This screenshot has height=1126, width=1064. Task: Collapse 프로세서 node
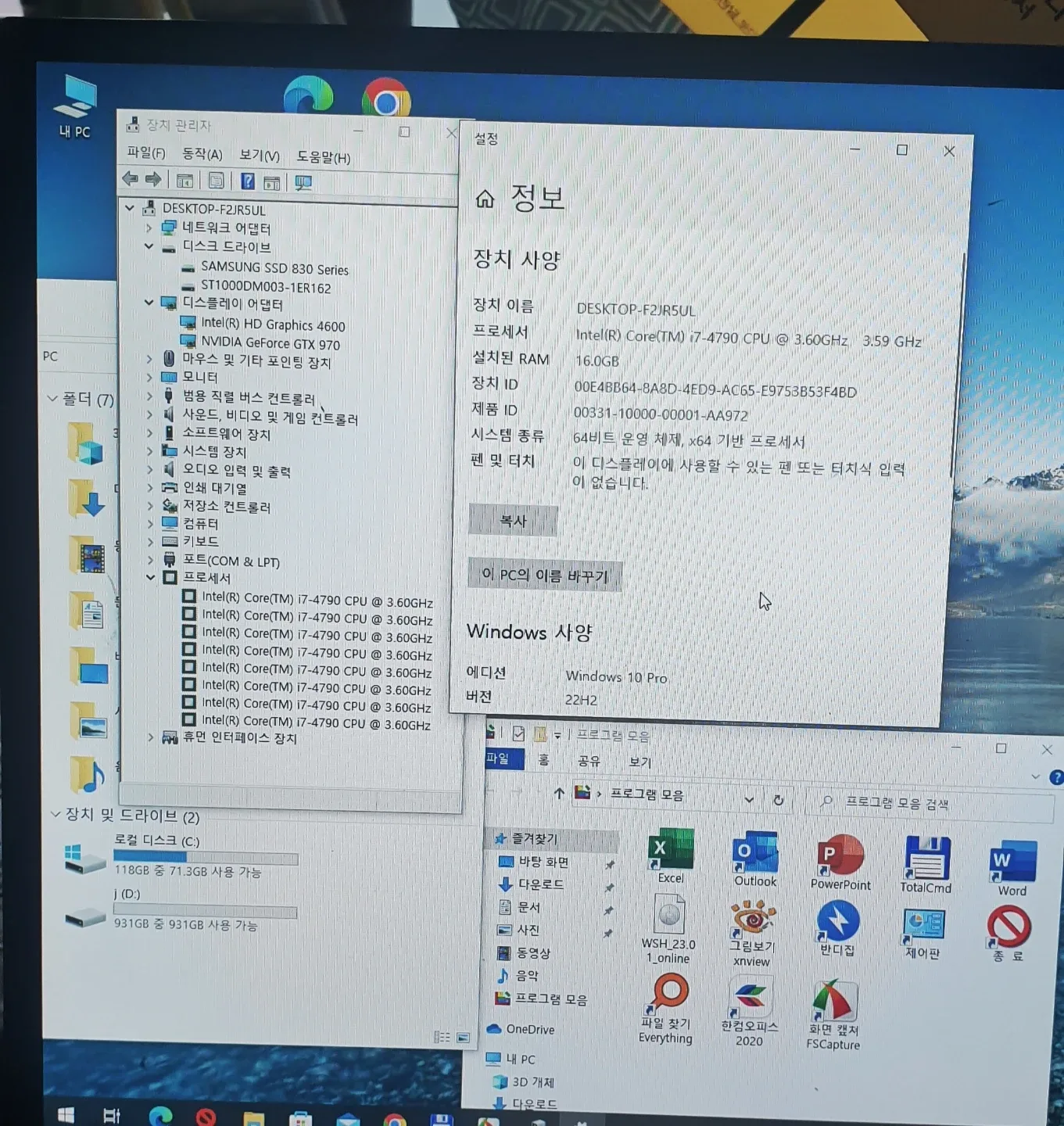click(x=150, y=577)
